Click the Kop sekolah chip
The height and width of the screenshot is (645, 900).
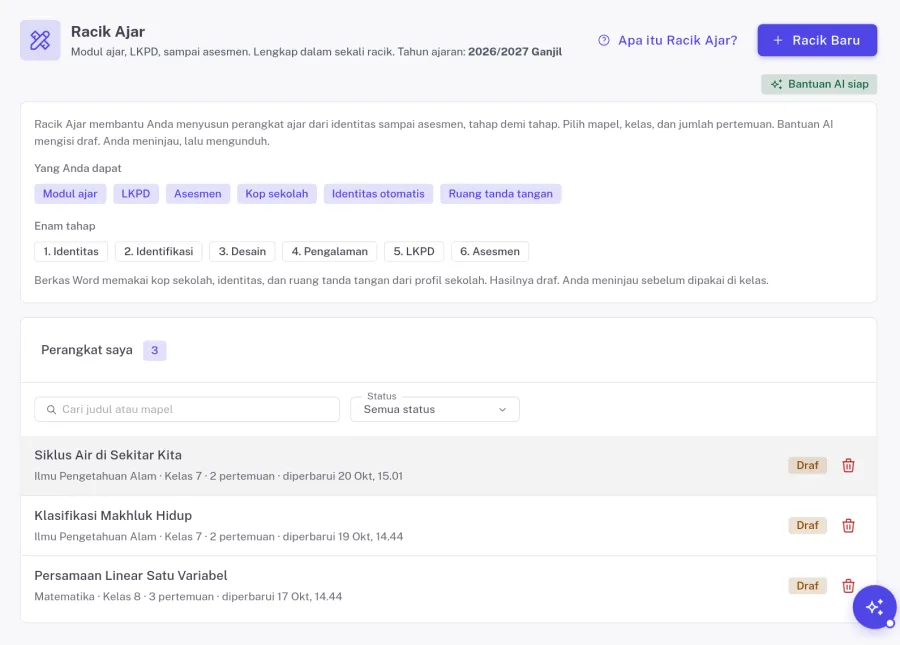[277, 194]
